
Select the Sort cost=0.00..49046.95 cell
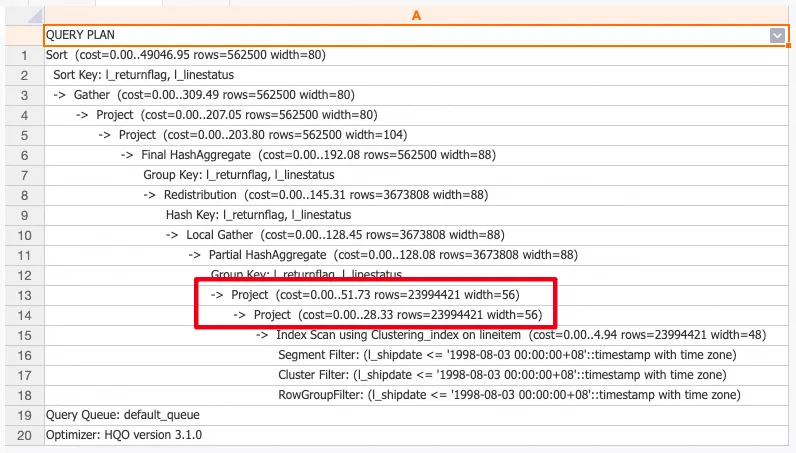point(416,55)
